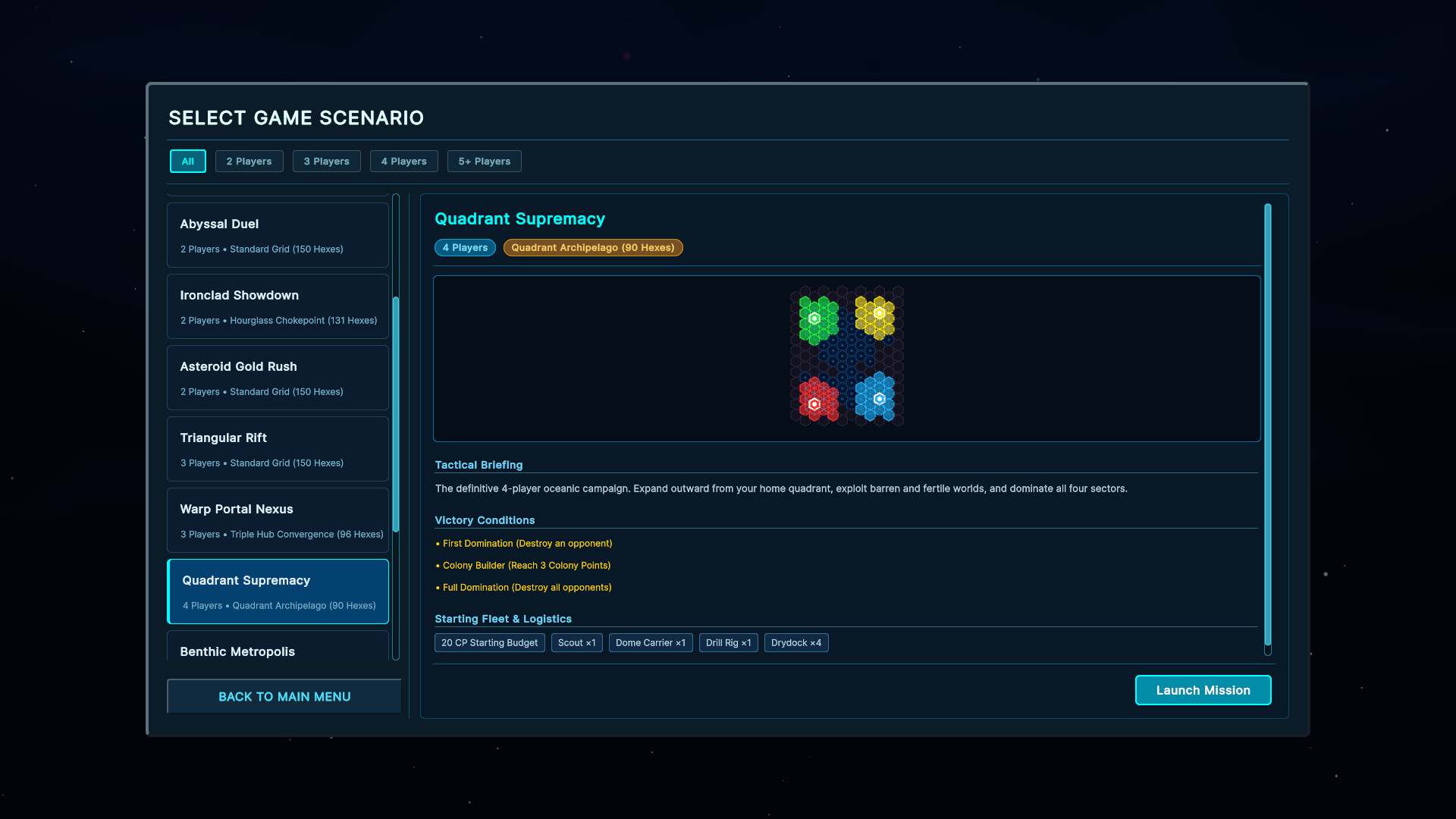Click Starting Fleet & Logistics heading
Viewport: 1456px width, 819px height.
click(503, 619)
